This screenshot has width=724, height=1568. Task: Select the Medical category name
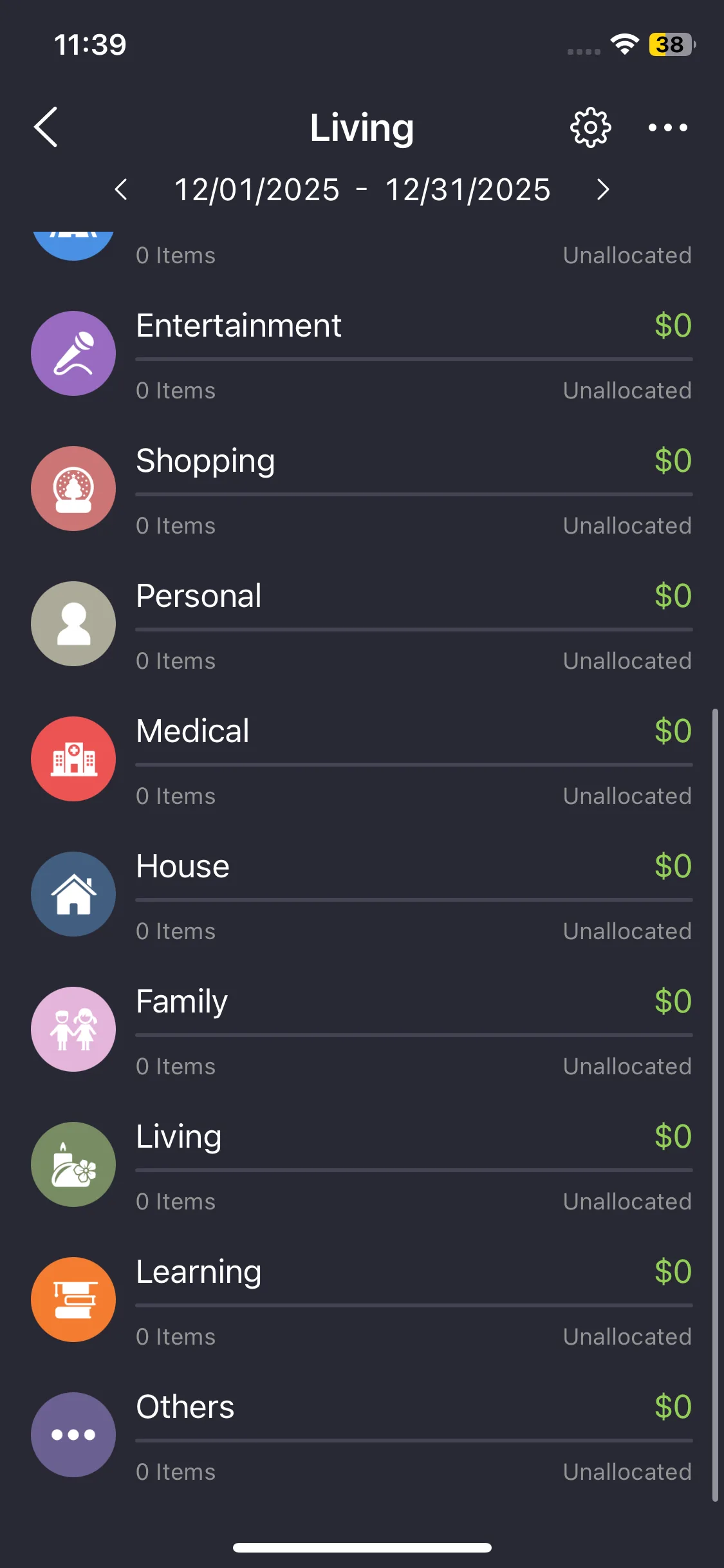192,731
